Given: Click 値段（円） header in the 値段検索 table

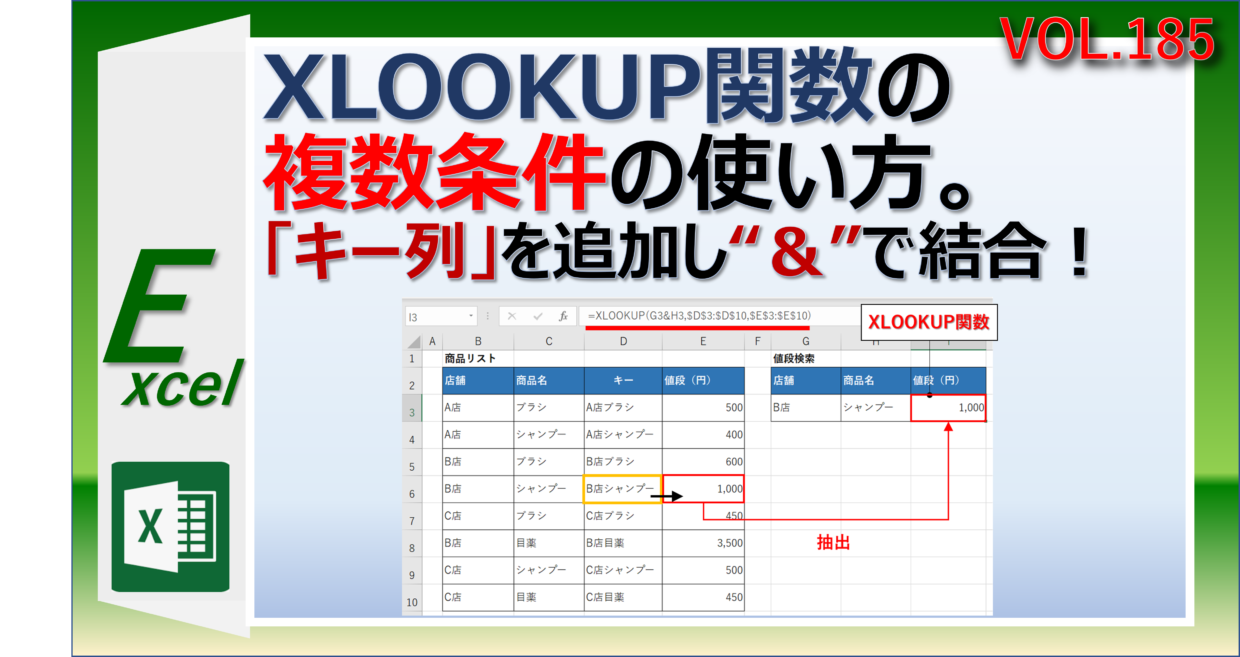Looking at the screenshot, I should click(x=948, y=380).
